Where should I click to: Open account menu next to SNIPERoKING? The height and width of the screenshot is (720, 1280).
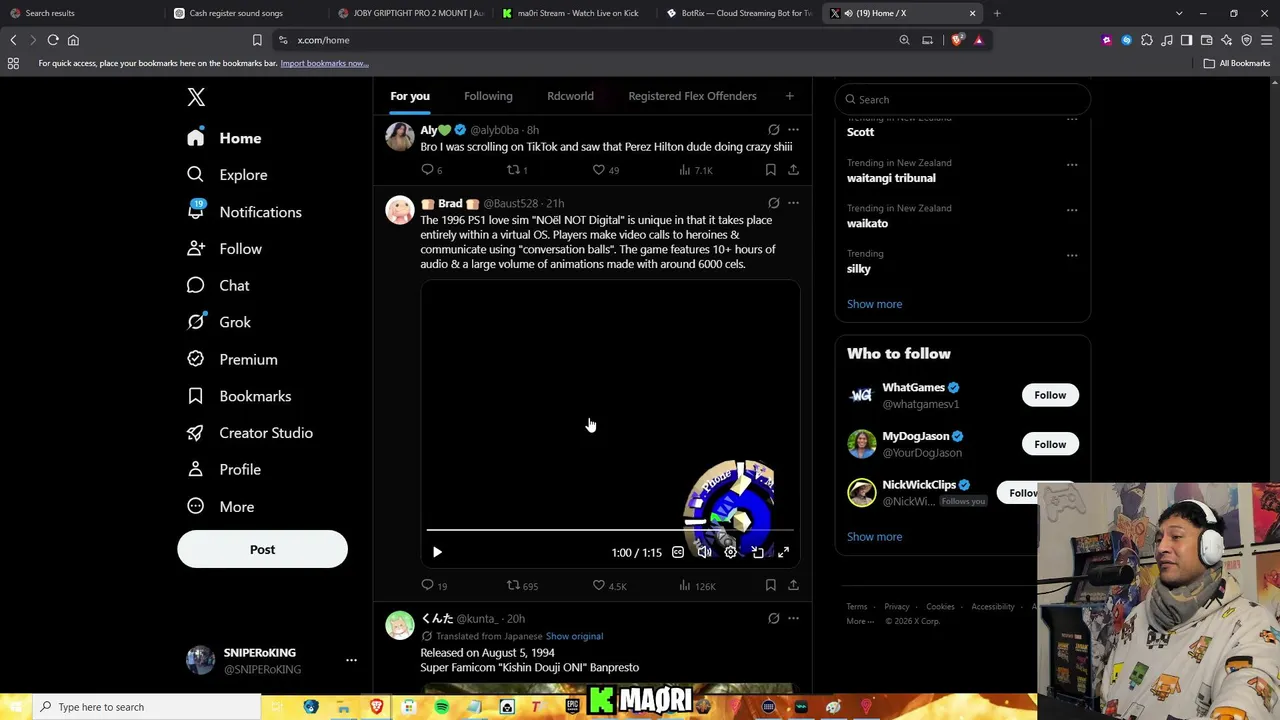click(351, 660)
